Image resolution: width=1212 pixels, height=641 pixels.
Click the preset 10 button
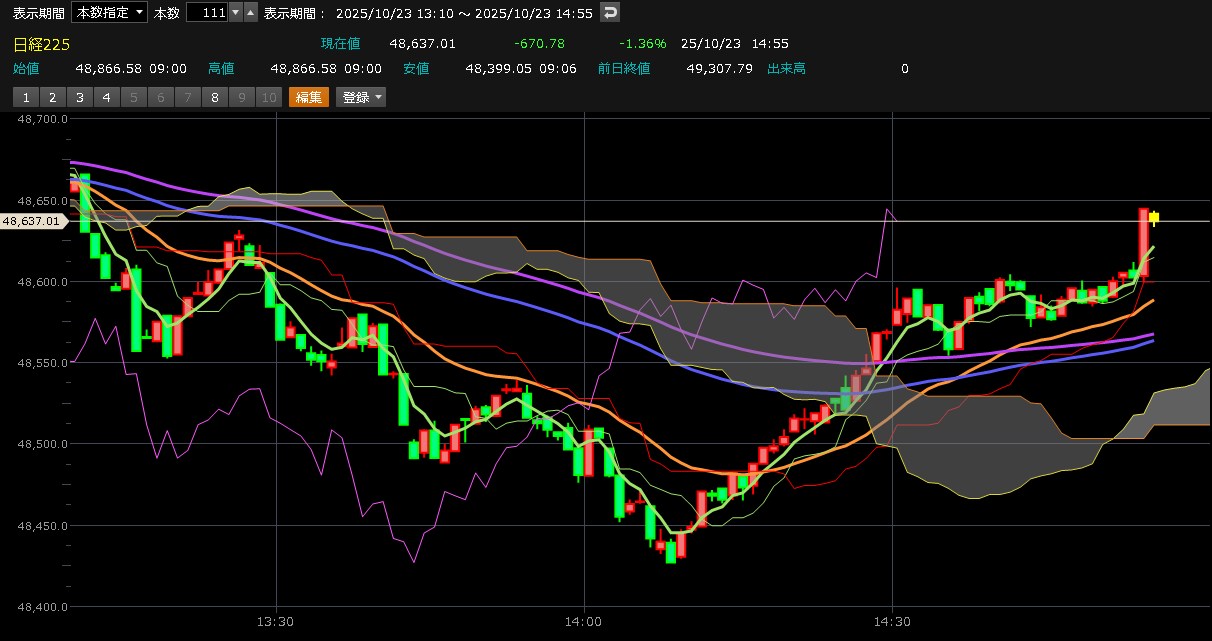tap(268, 97)
